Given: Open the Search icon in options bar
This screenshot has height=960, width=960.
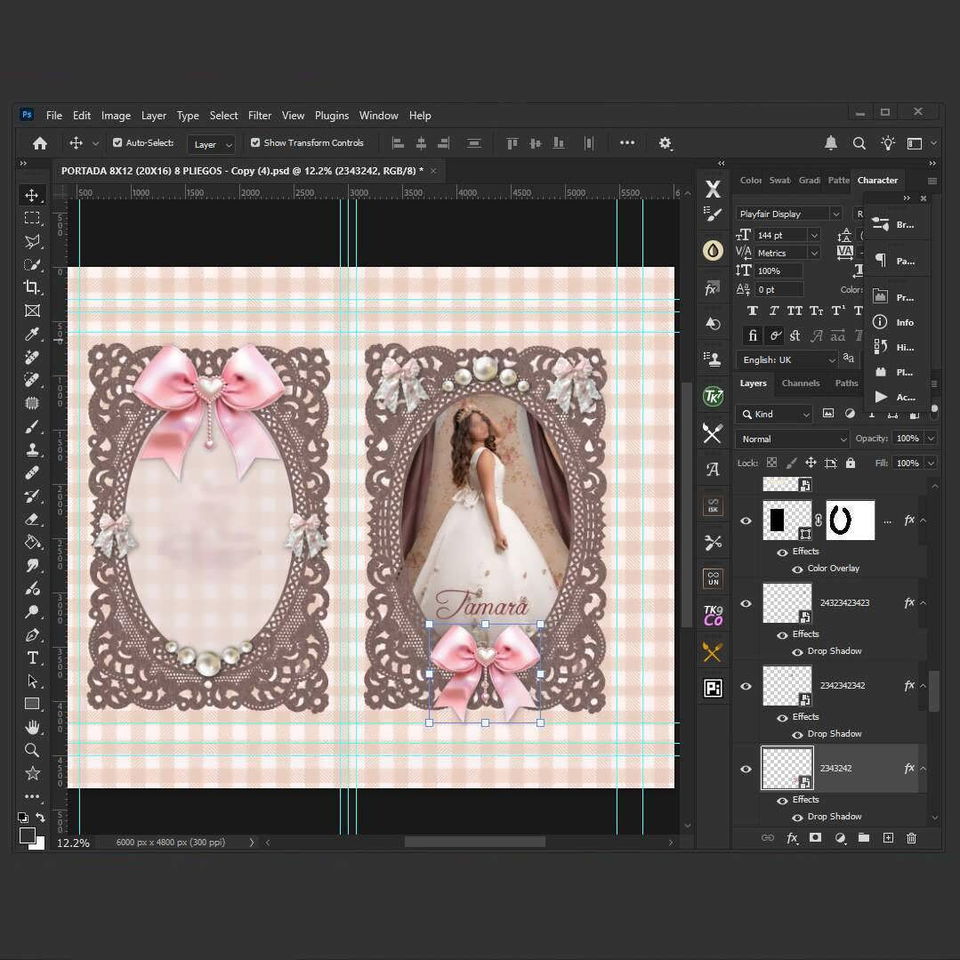Looking at the screenshot, I should point(859,143).
